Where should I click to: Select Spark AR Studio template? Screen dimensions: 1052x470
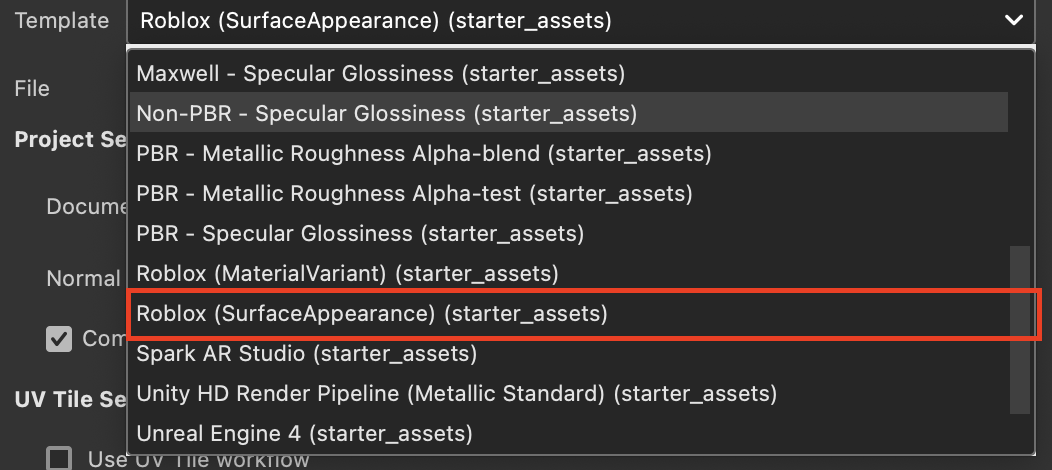306,353
